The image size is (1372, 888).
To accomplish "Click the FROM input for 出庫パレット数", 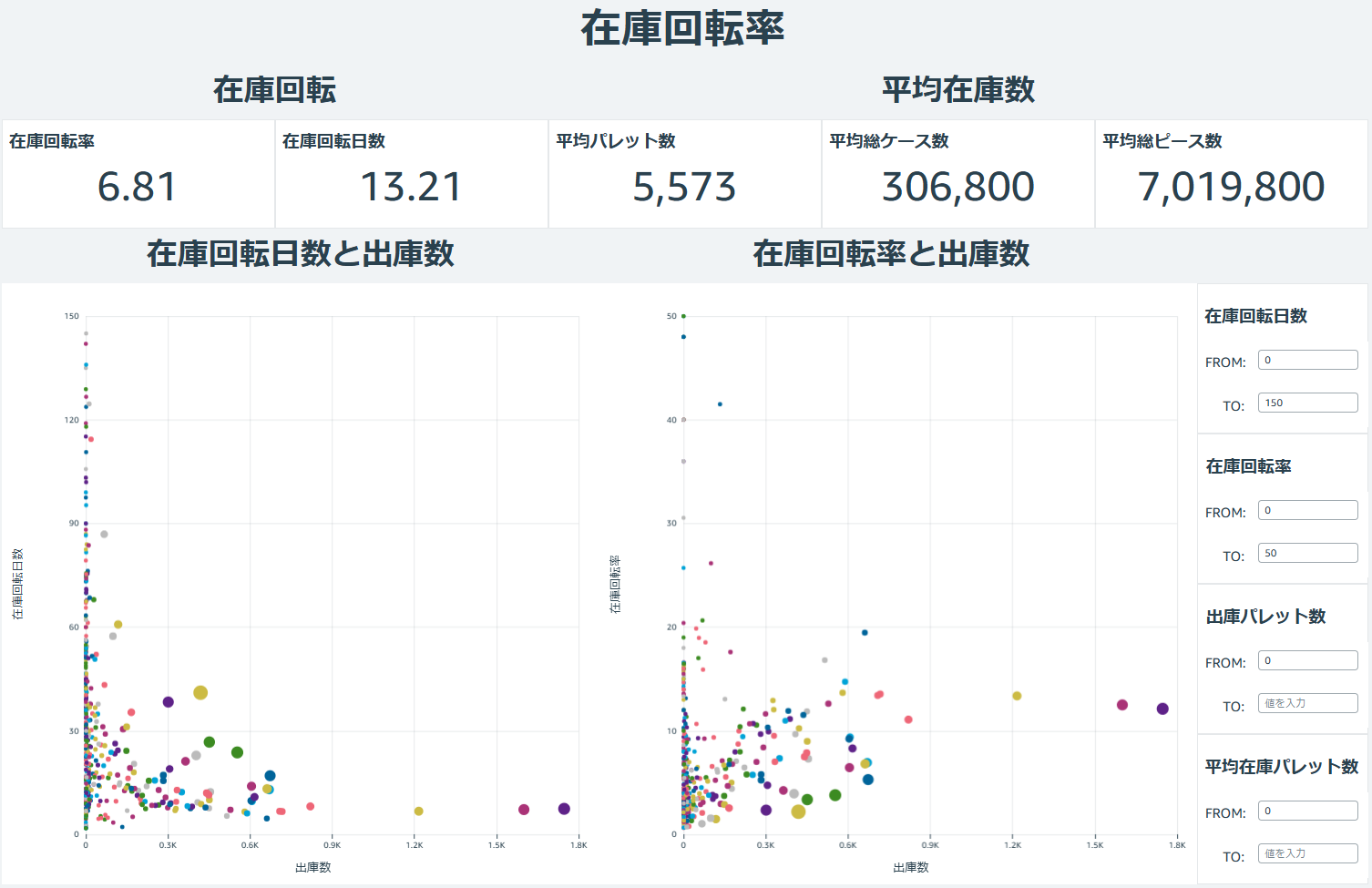I will point(1307,659).
